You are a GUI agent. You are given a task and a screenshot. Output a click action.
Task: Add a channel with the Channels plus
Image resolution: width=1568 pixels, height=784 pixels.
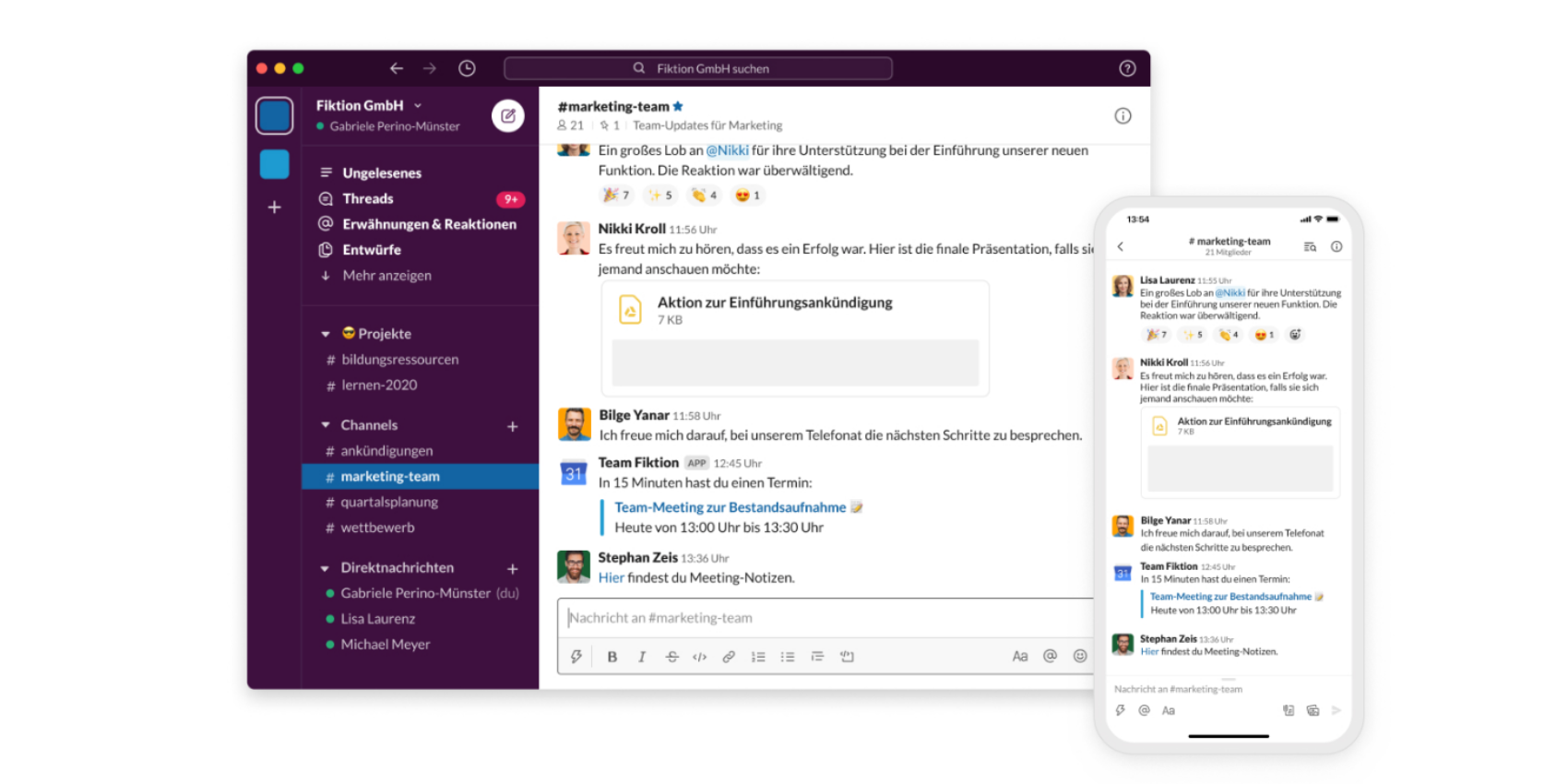(513, 426)
